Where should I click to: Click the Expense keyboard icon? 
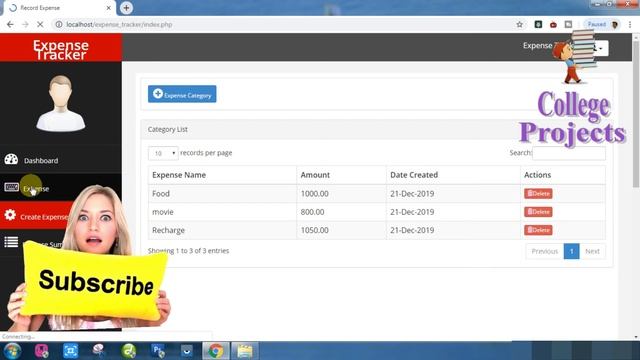click(11, 187)
